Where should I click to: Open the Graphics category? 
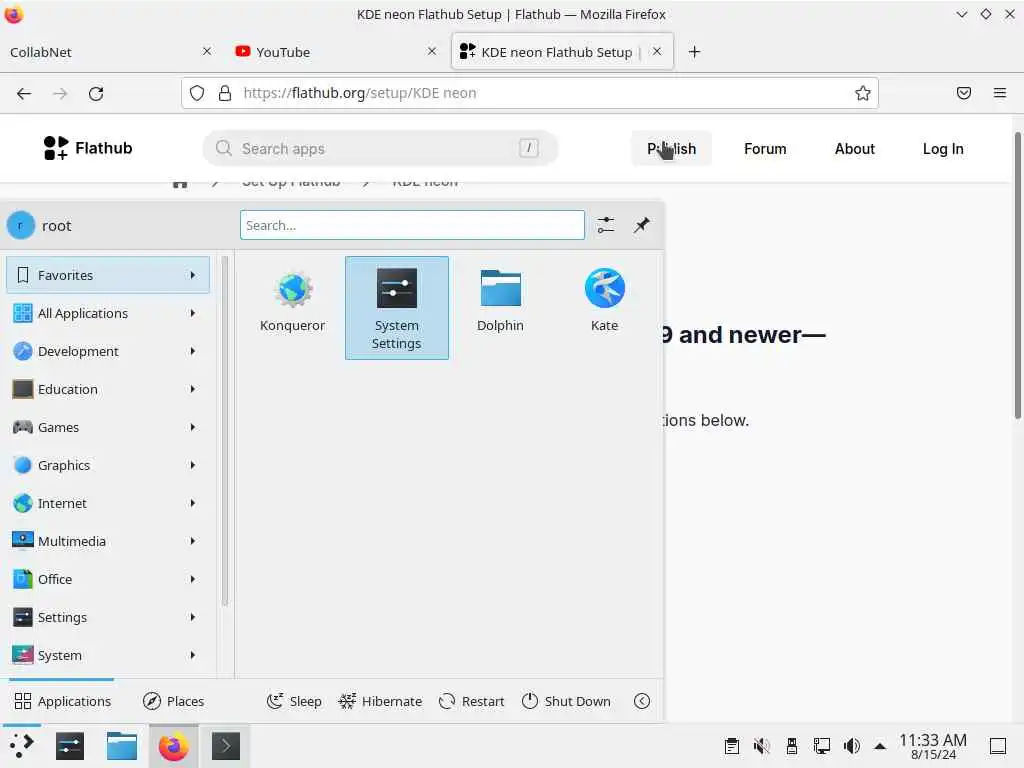108,465
